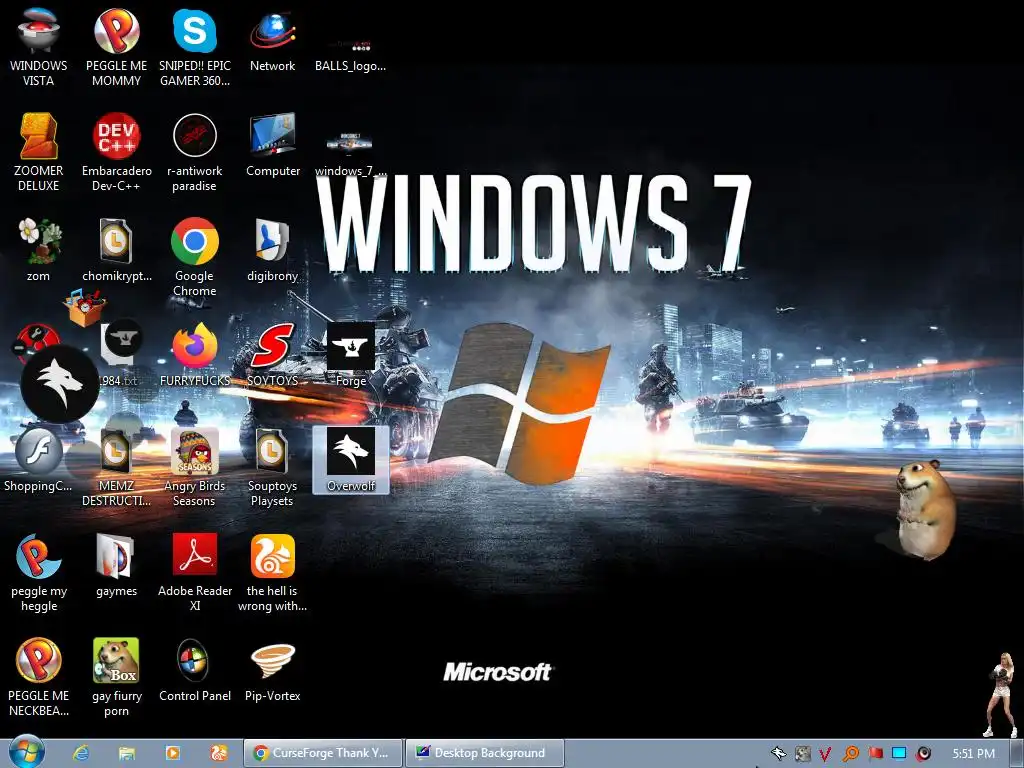Open the speaker volume tray icon

click(923, 754)
